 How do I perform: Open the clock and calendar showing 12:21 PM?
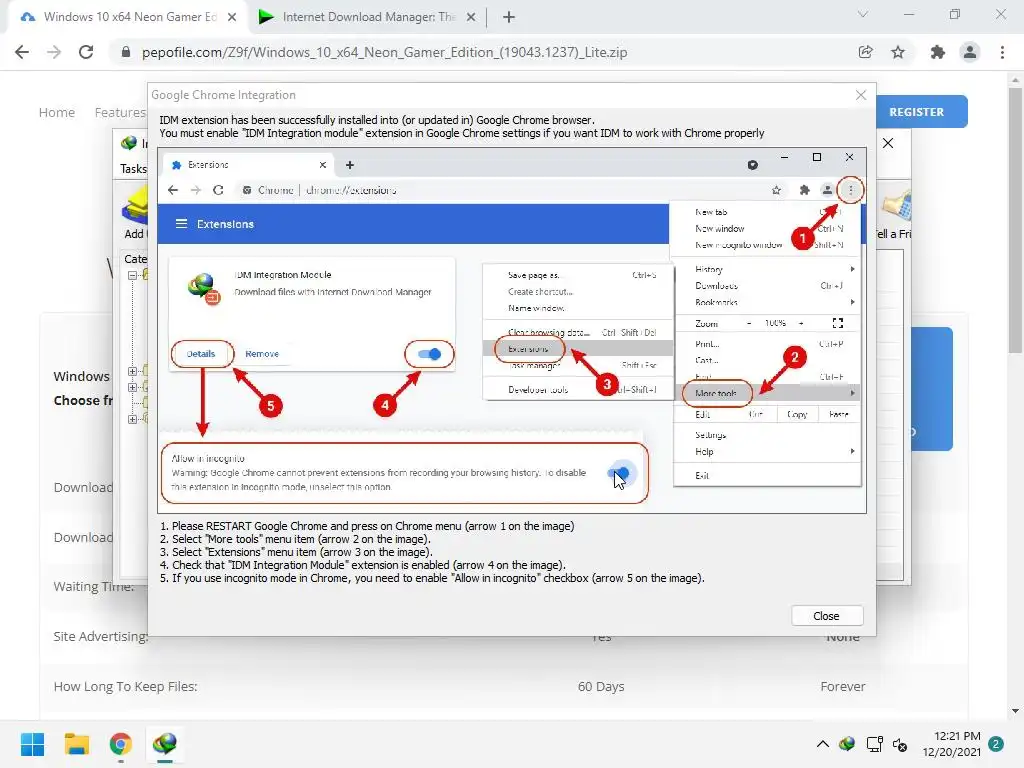point(952,744)
